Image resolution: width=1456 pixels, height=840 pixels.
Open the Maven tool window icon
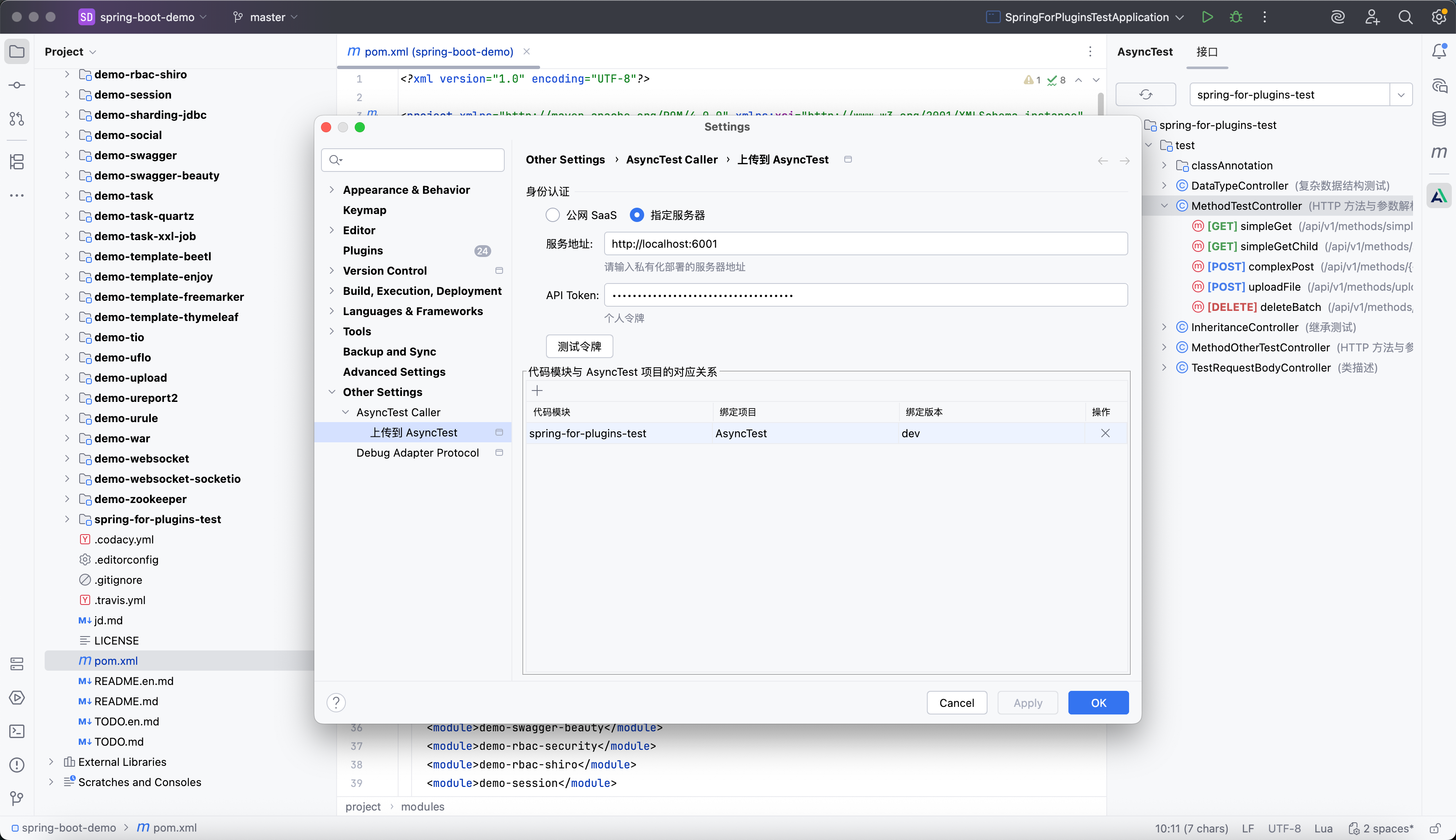click(1439, 152)
